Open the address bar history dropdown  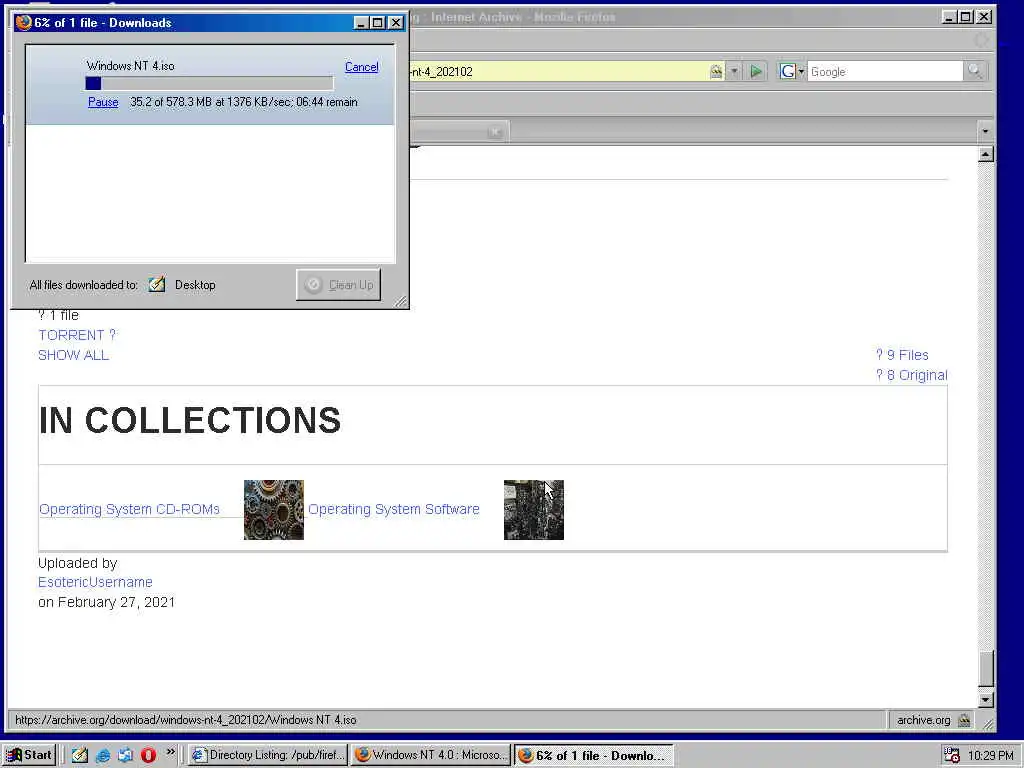click(x=734, y=71)
